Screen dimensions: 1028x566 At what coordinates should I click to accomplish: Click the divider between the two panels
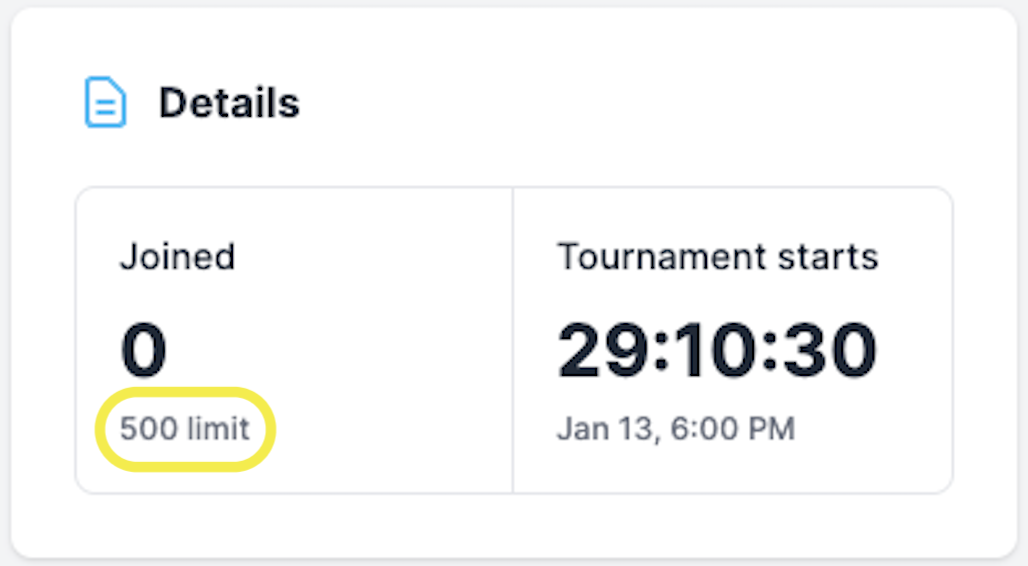point(513,340)
